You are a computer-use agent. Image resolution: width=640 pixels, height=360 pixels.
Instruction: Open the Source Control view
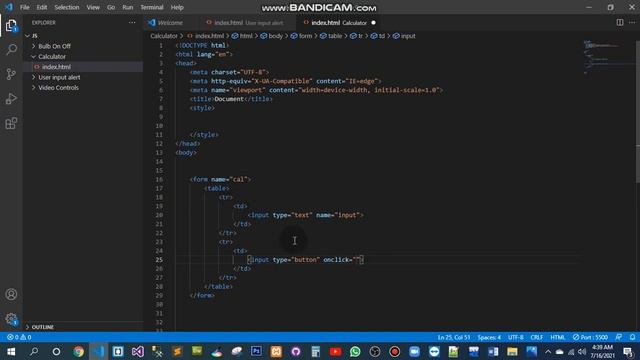pyautogui.click(x=11, y=74)
